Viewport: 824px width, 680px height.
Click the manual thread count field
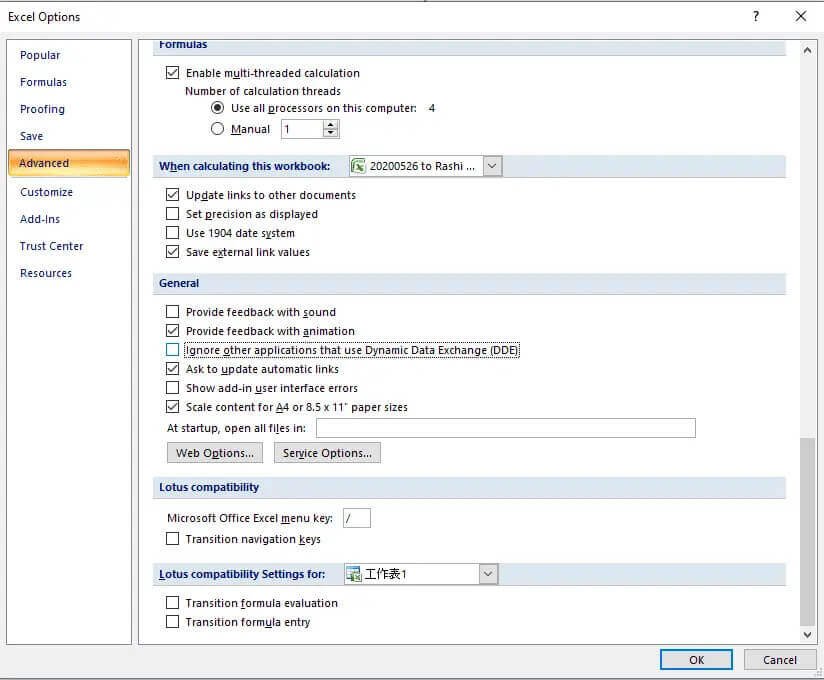pyautogui.click(x=302, y=129)
